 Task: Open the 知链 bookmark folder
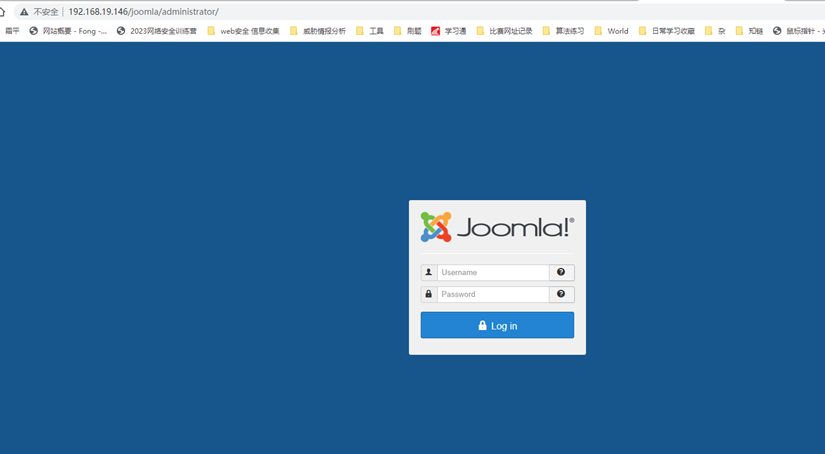coord(749,31)
